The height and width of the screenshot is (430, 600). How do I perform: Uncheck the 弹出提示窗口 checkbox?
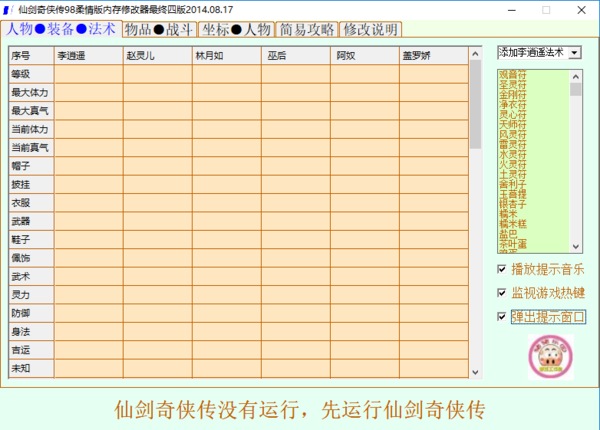pos(502,317)
